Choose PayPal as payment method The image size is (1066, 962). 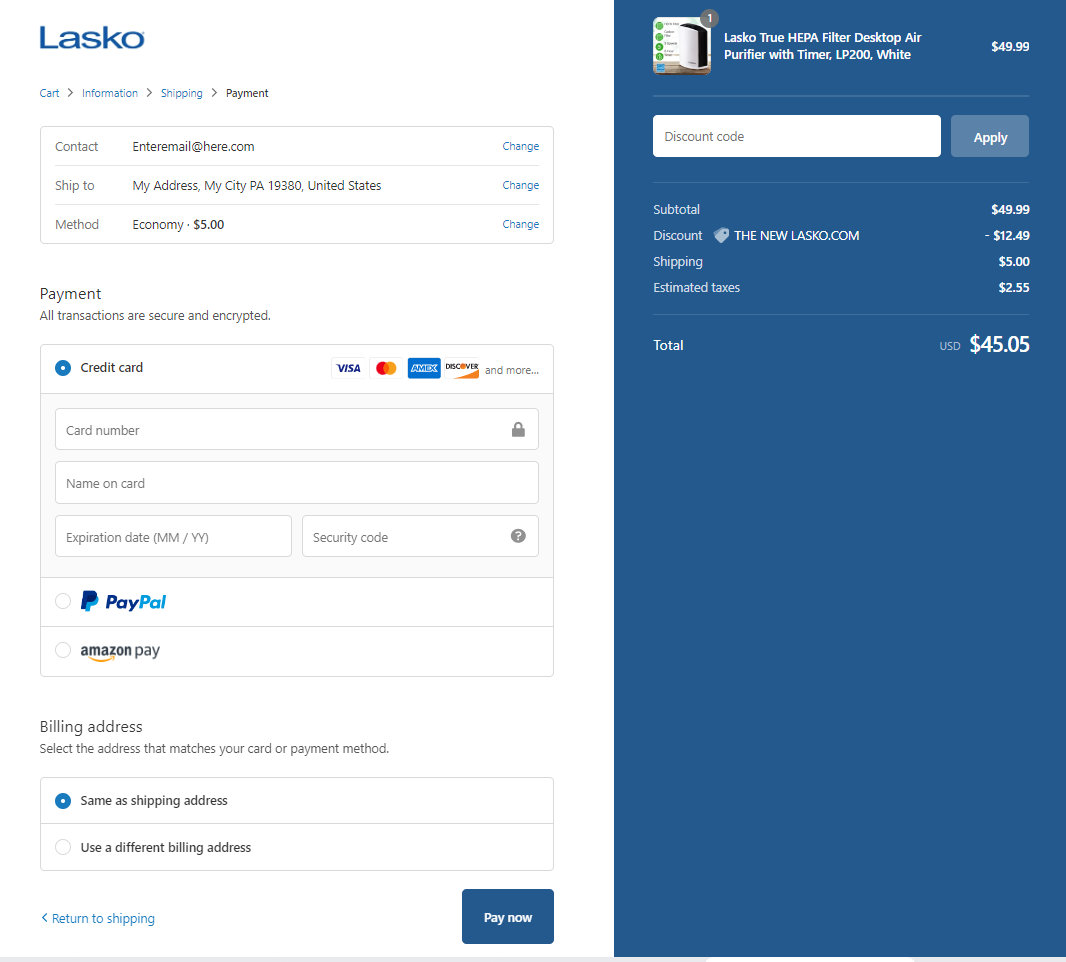63,601
